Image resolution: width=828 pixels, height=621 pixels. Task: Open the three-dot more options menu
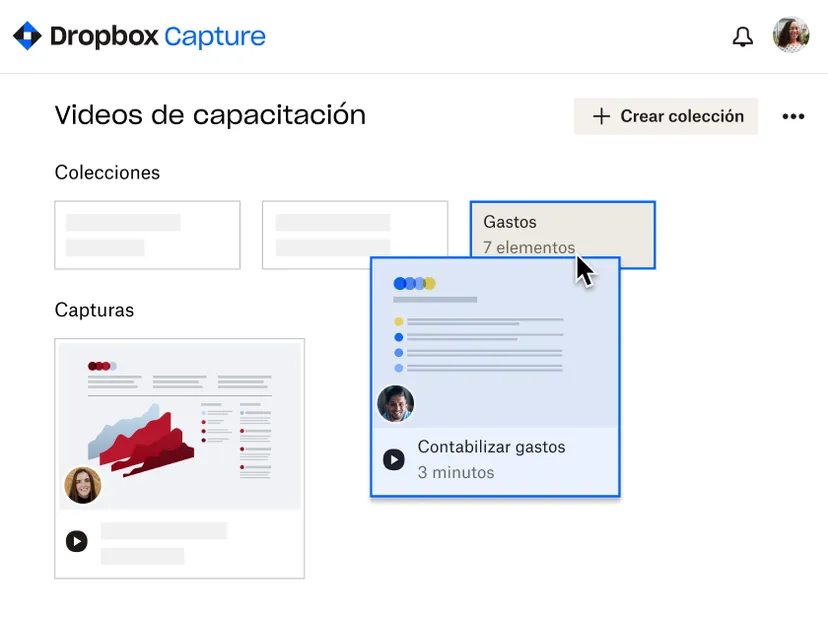point(793,116)
